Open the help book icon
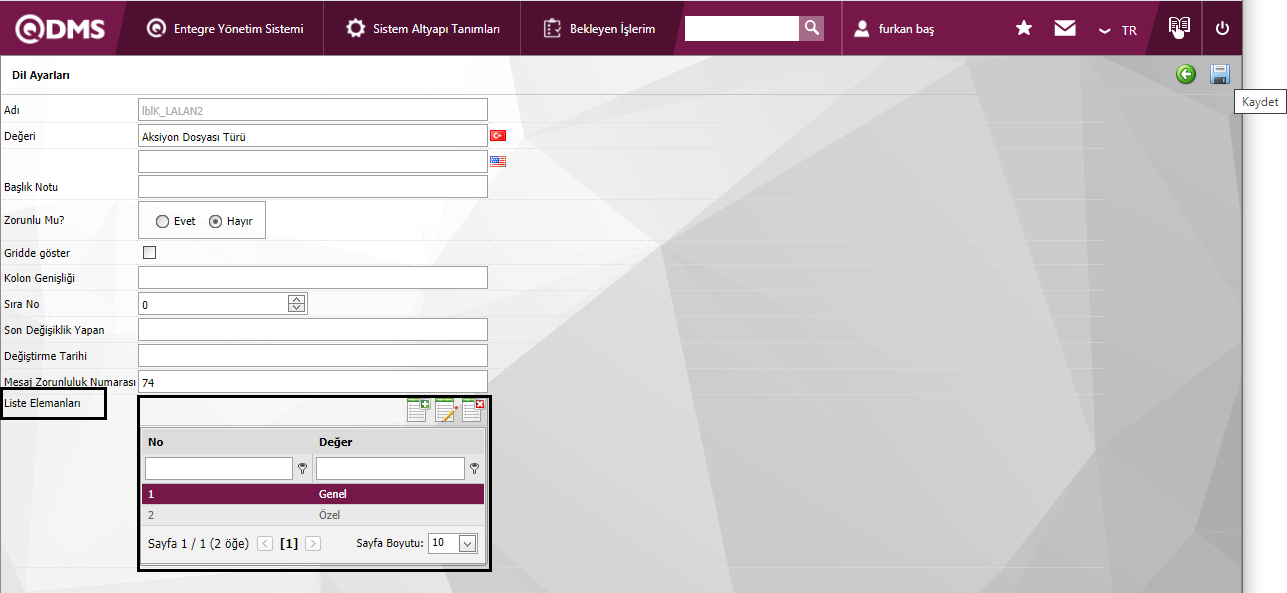 pyautogui.click(x=1180, y=27)
